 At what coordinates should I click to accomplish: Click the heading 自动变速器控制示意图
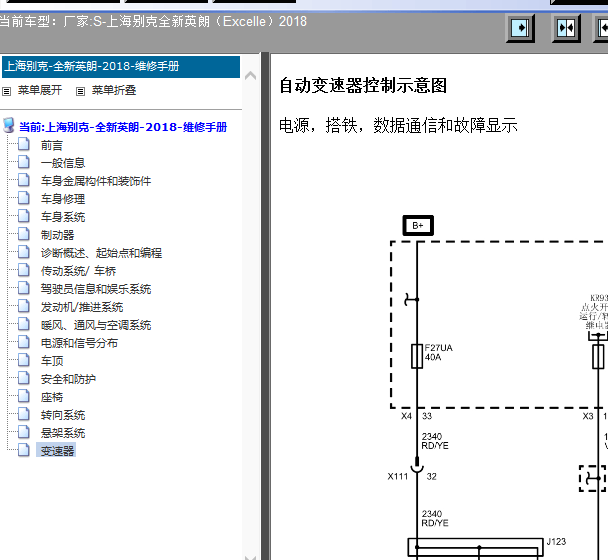tap(363, 85)
